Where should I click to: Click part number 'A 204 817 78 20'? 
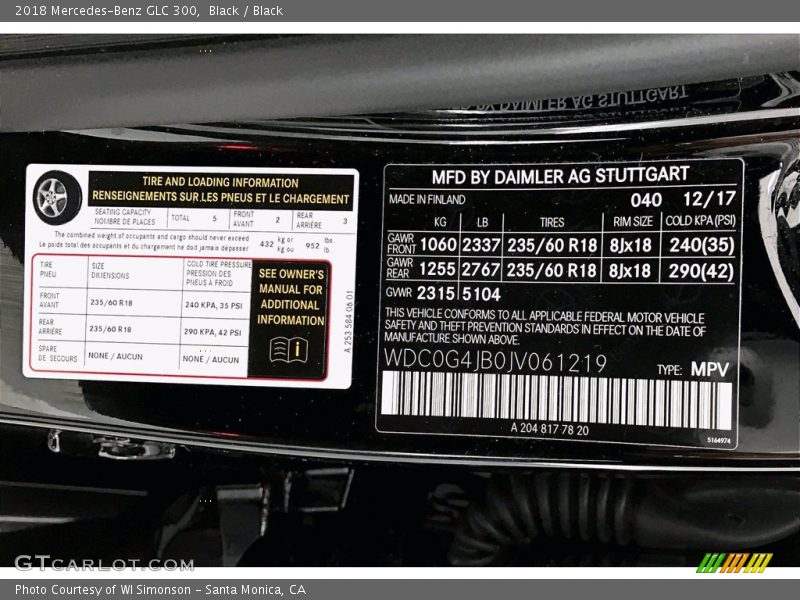point(549,429)
